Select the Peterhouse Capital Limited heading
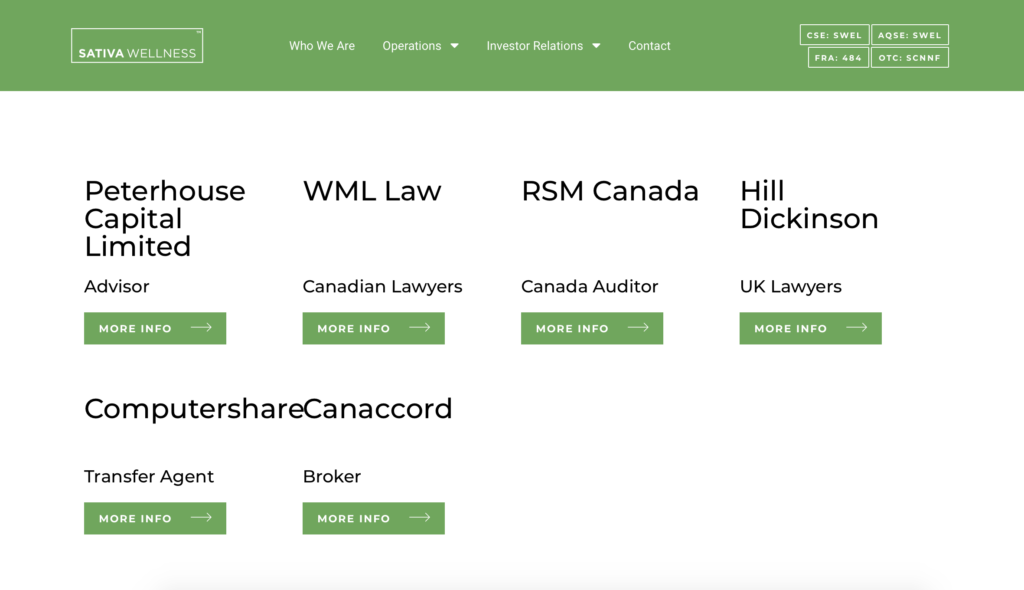This screenshot has height=590, width=1024. point(165,219)
